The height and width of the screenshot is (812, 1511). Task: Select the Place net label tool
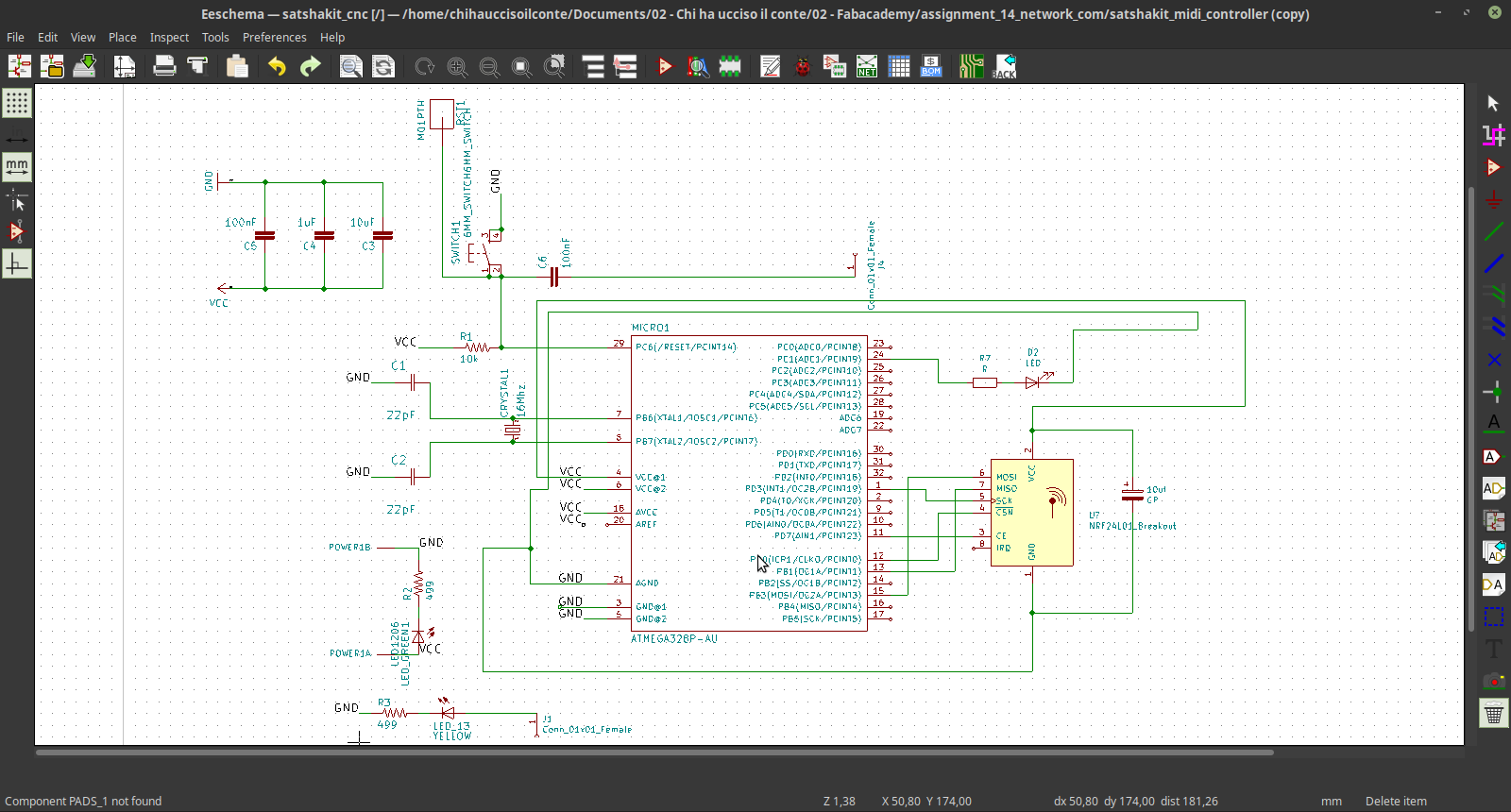1493,424
